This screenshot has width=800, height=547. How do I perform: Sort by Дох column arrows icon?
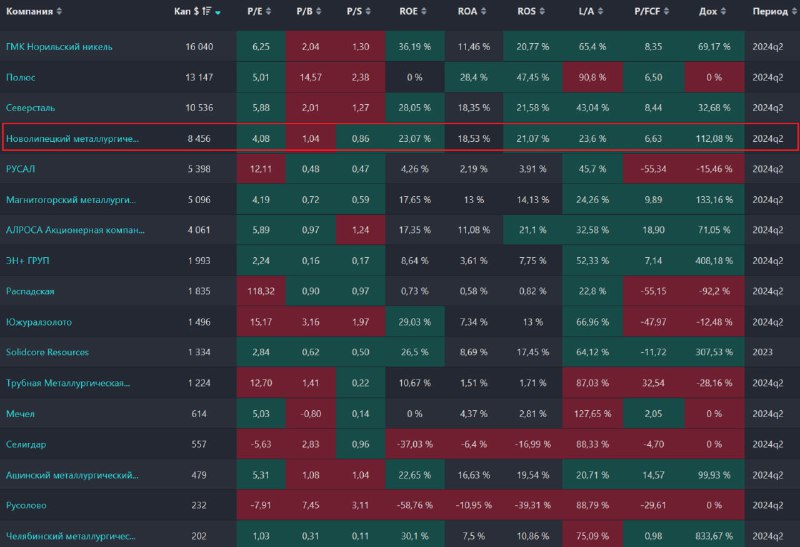(723, 11)
